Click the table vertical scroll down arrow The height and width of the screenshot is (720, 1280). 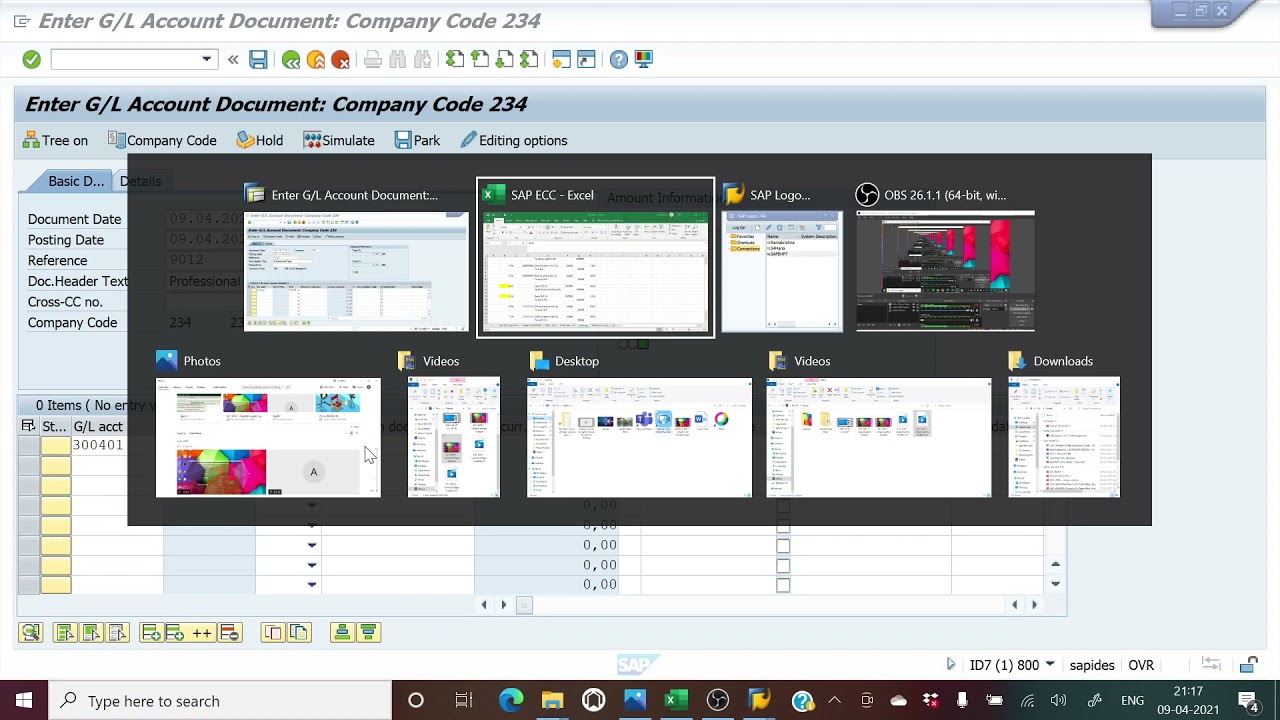pos(1055,584)
